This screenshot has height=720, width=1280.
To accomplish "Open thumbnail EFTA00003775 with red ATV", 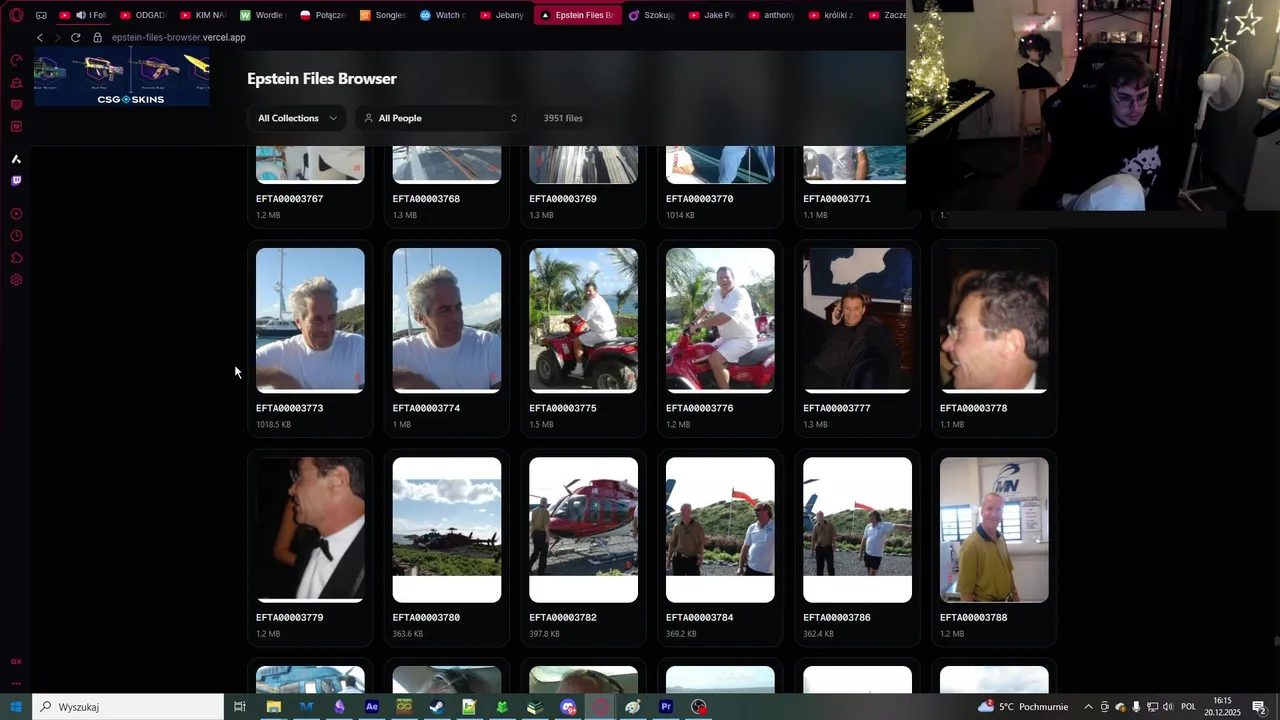I will [583, 320].
